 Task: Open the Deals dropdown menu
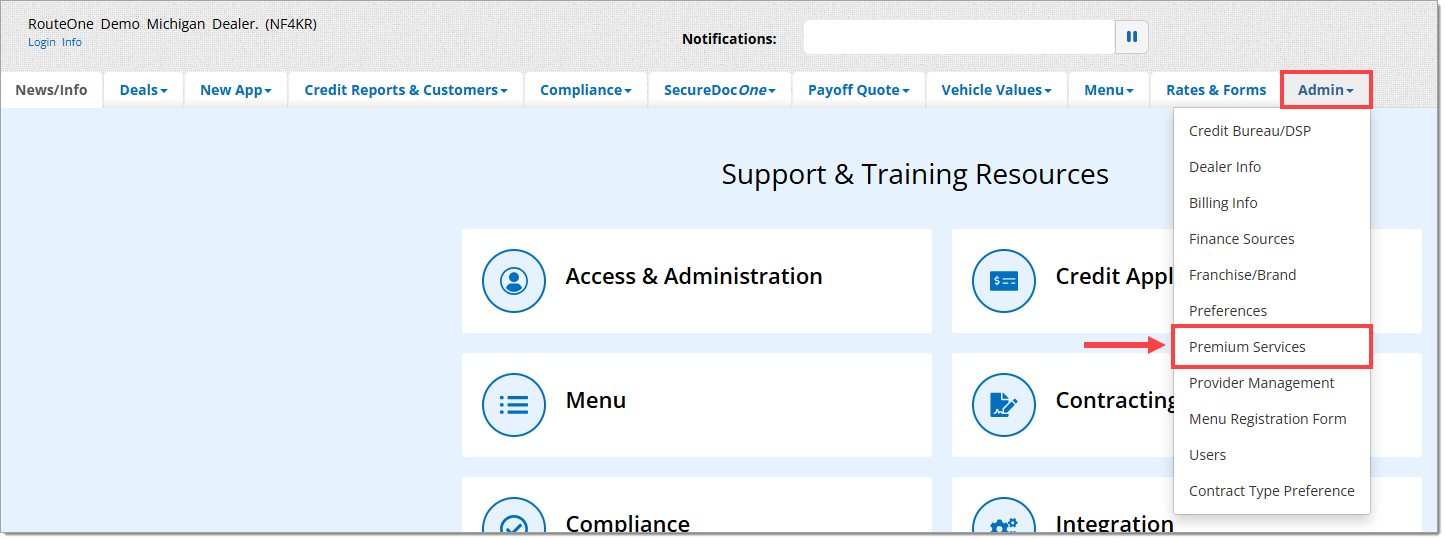click(144, 90)
